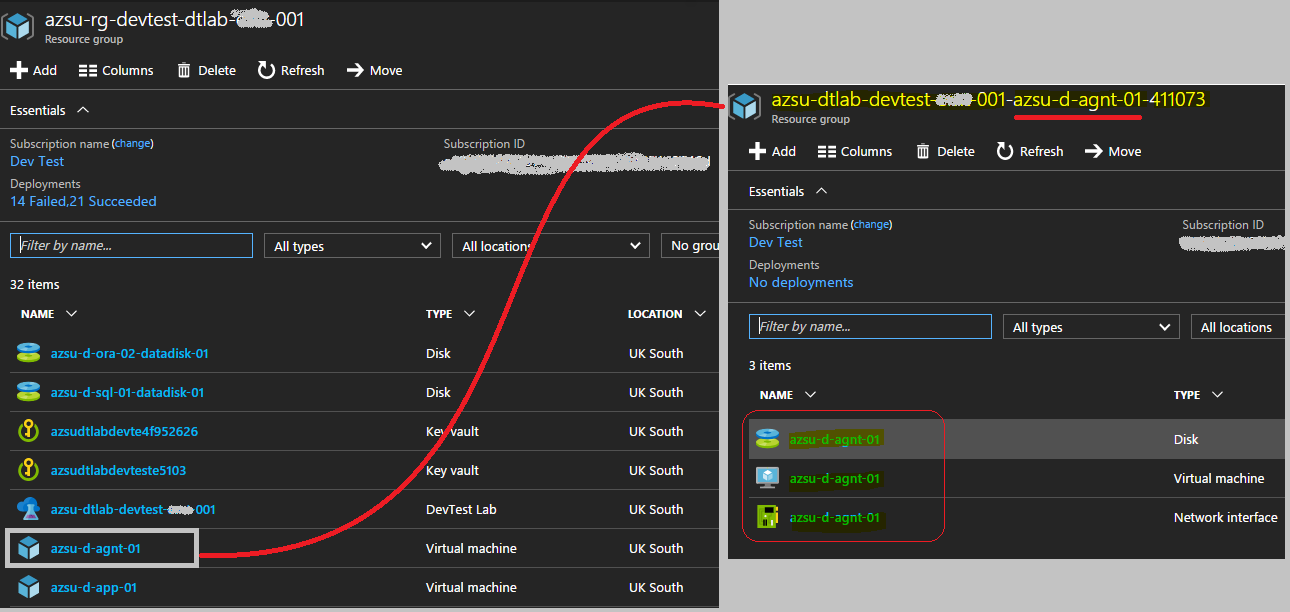The width and height of the screenshot is (1290, 612).
Task: Click the resource group cube icon in left window header
Action: [20, 27]
